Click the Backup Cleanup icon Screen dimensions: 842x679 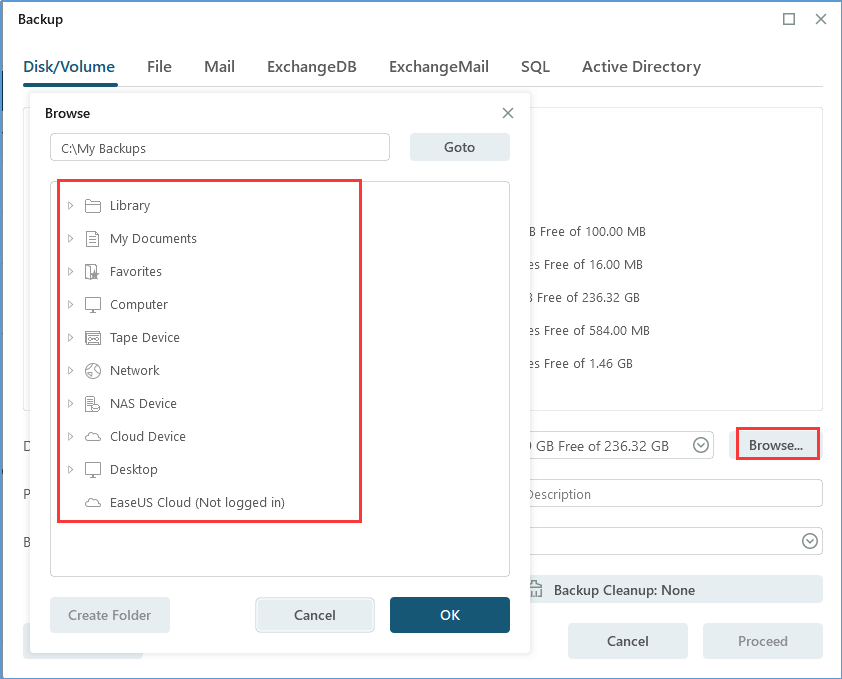point(535,590)
